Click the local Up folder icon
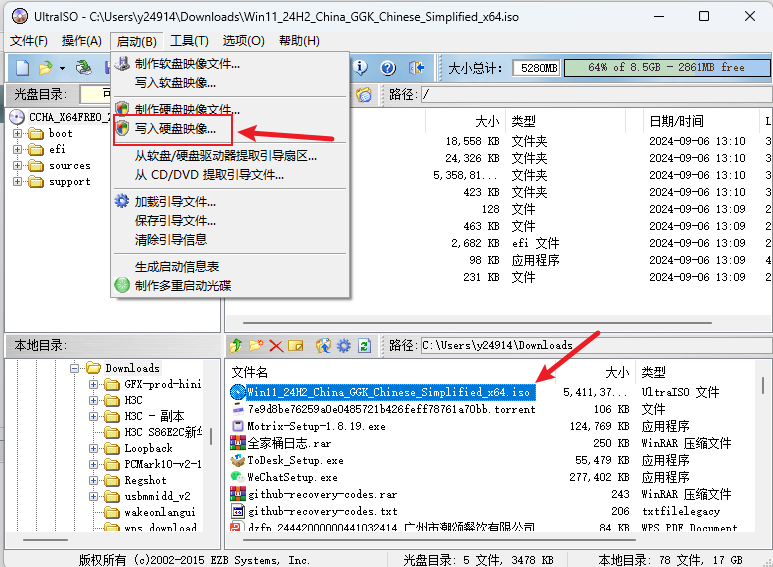 (236, 346)
